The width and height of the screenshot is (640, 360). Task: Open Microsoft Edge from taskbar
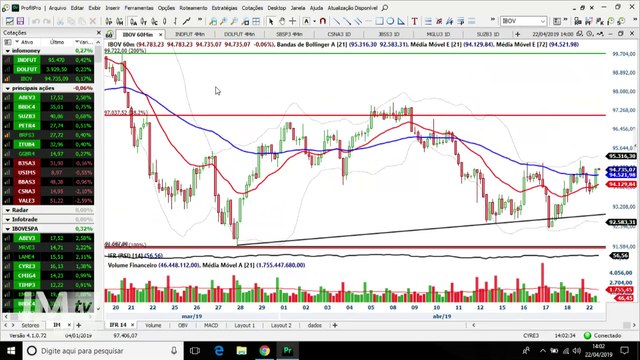click(219, 351)
